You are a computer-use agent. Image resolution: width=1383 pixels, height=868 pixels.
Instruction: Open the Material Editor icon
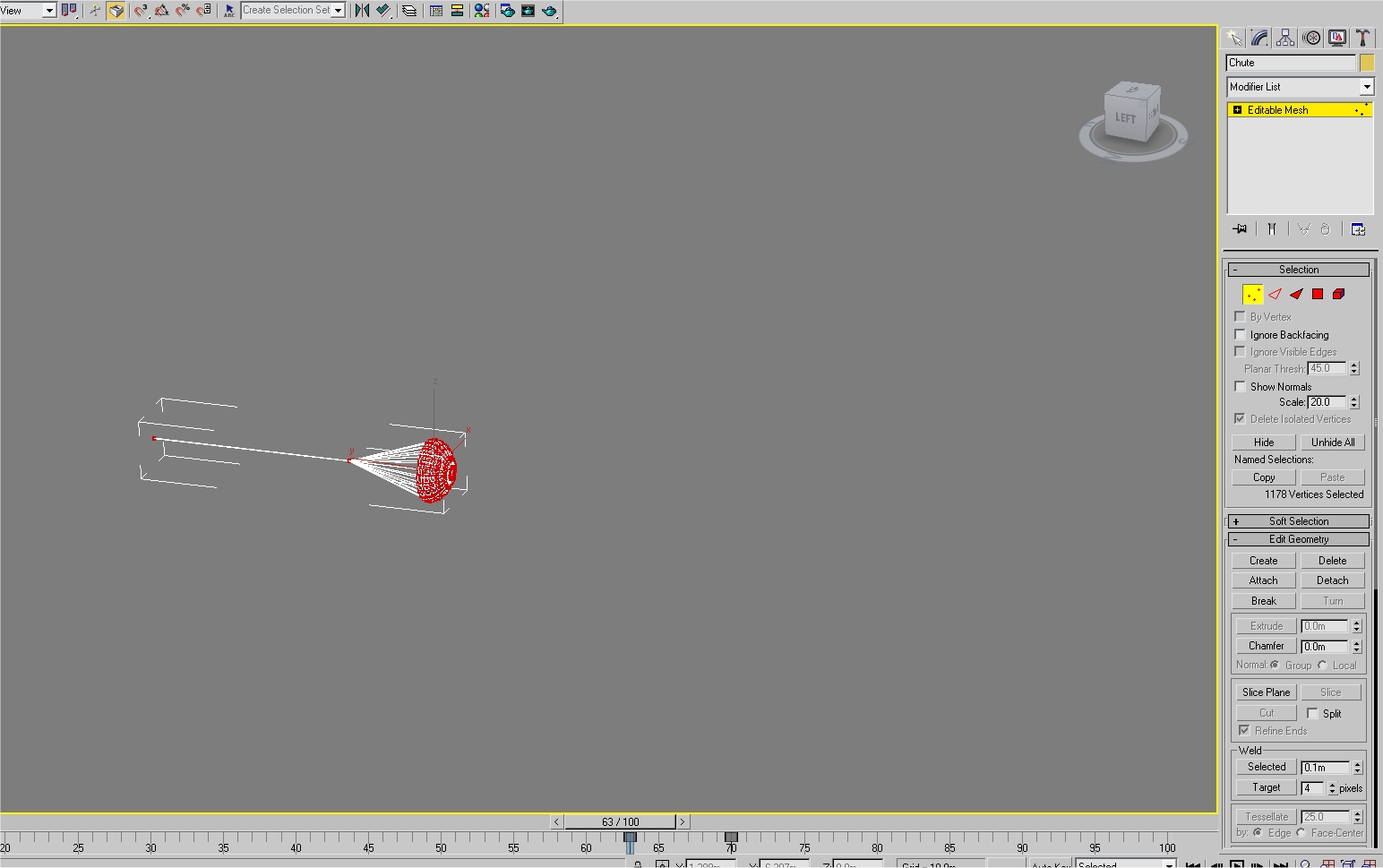click(x=482, y=11)
